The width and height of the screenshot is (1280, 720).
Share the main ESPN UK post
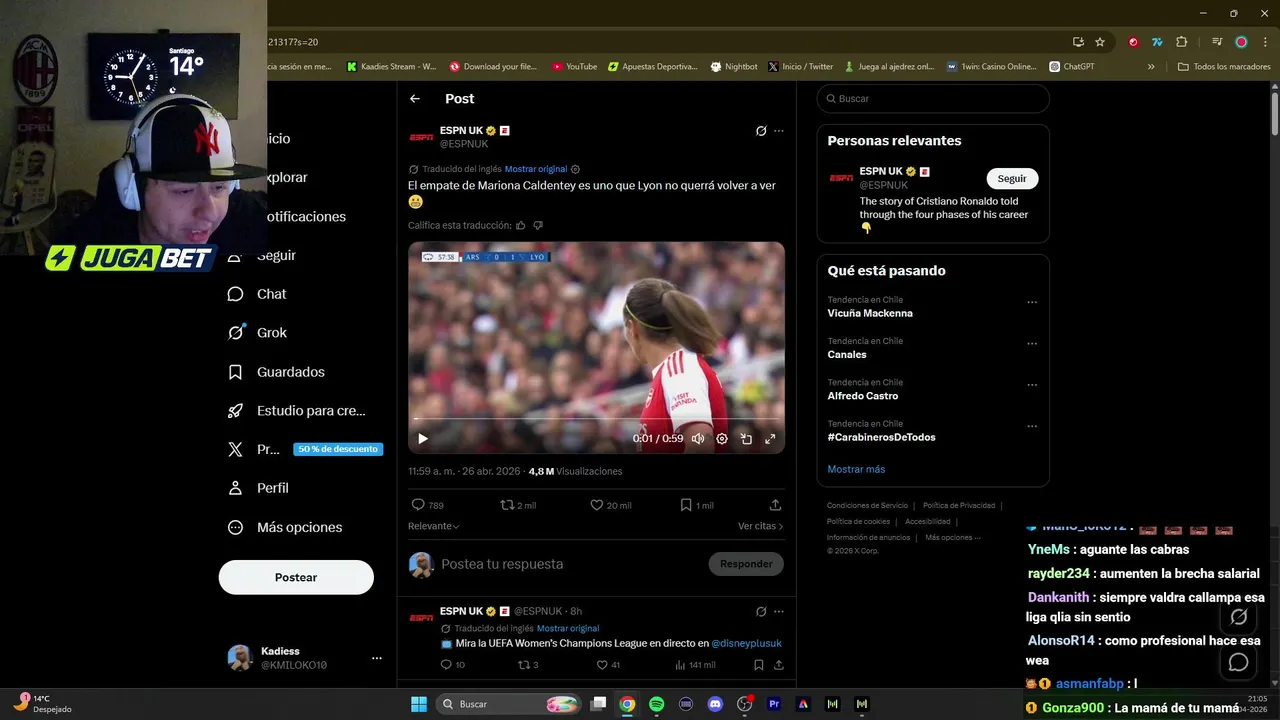tap(775, 505)
